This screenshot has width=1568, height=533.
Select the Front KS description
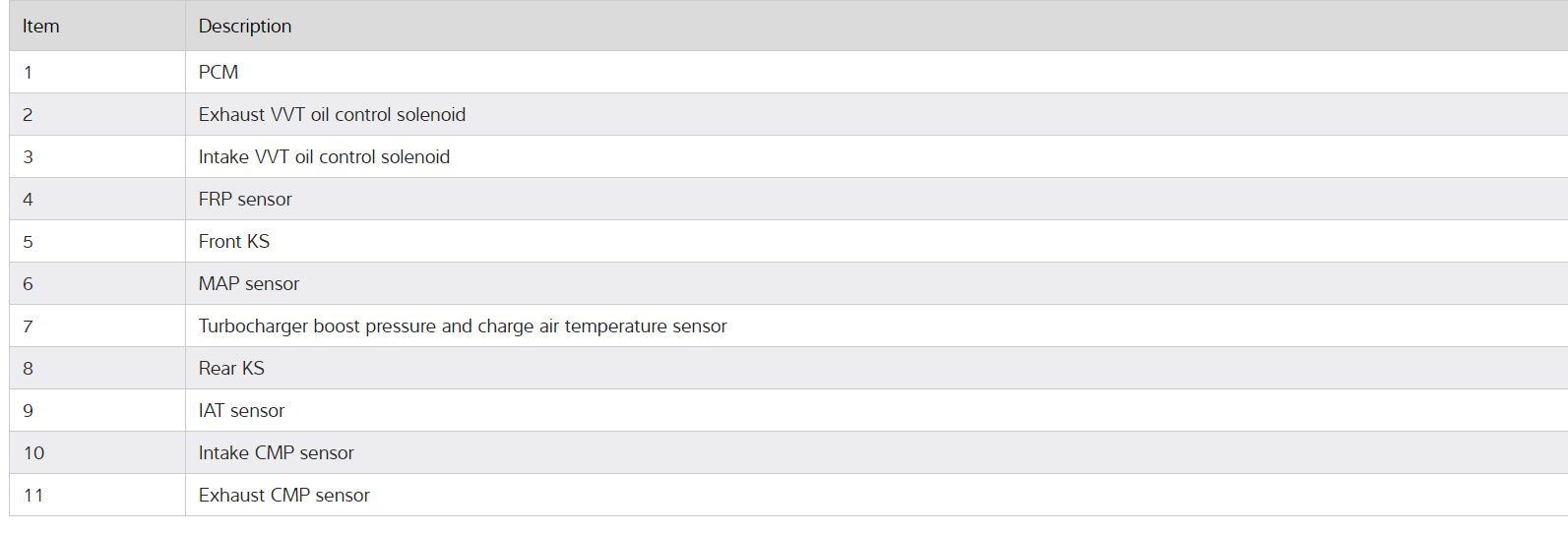[x=234, y=242]
